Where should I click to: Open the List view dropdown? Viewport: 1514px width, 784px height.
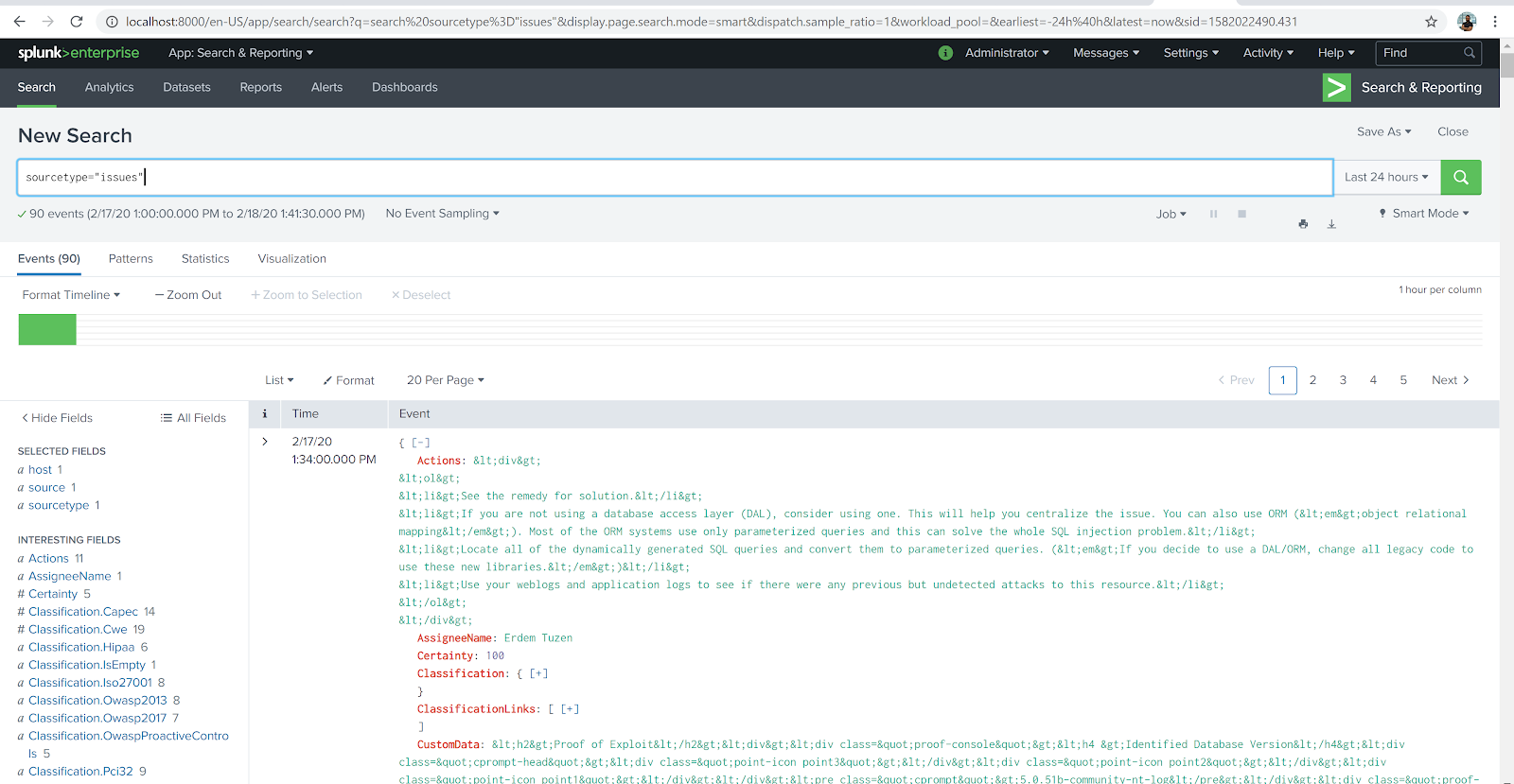279,380
